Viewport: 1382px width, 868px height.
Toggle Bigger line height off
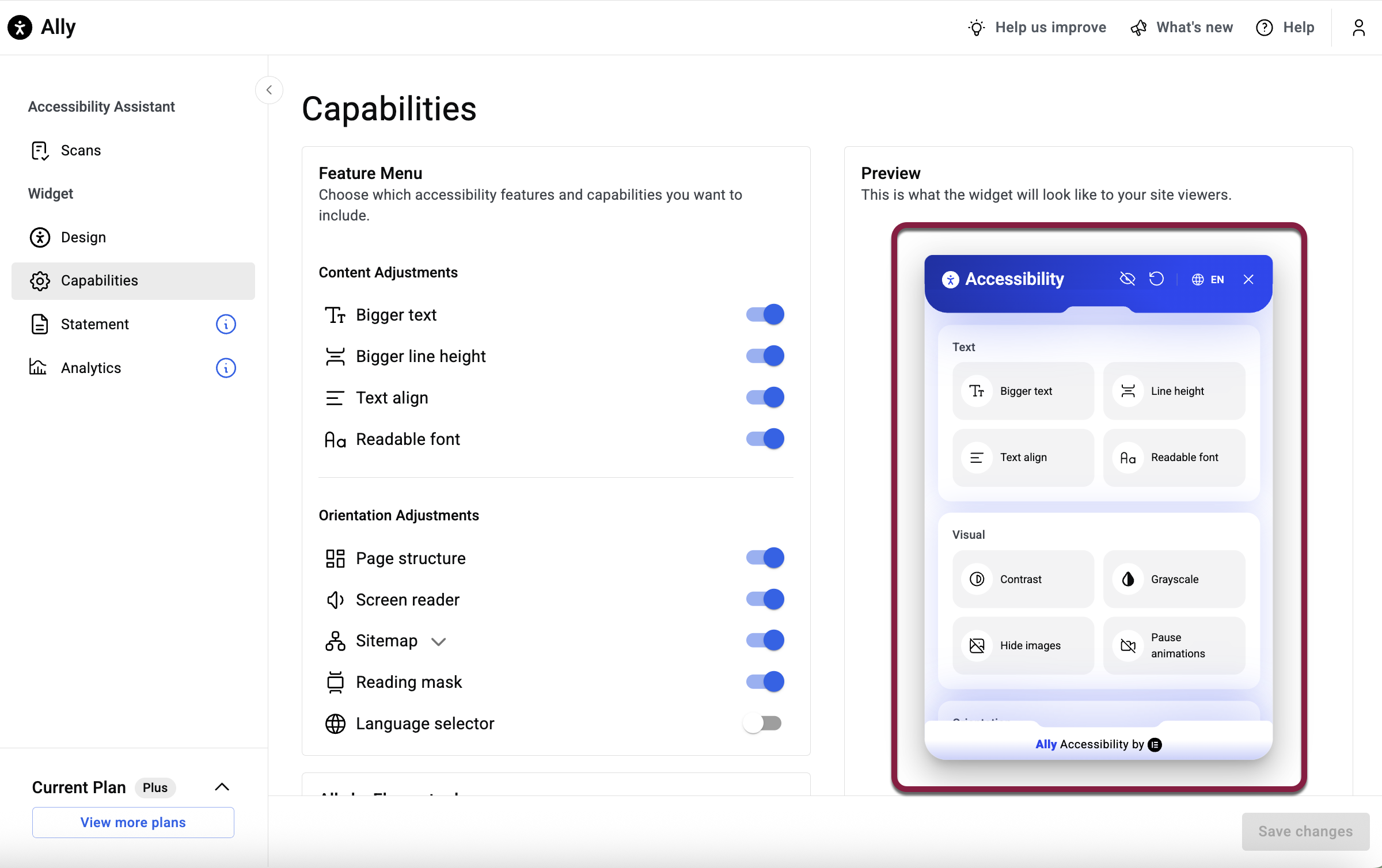(765, 356)
